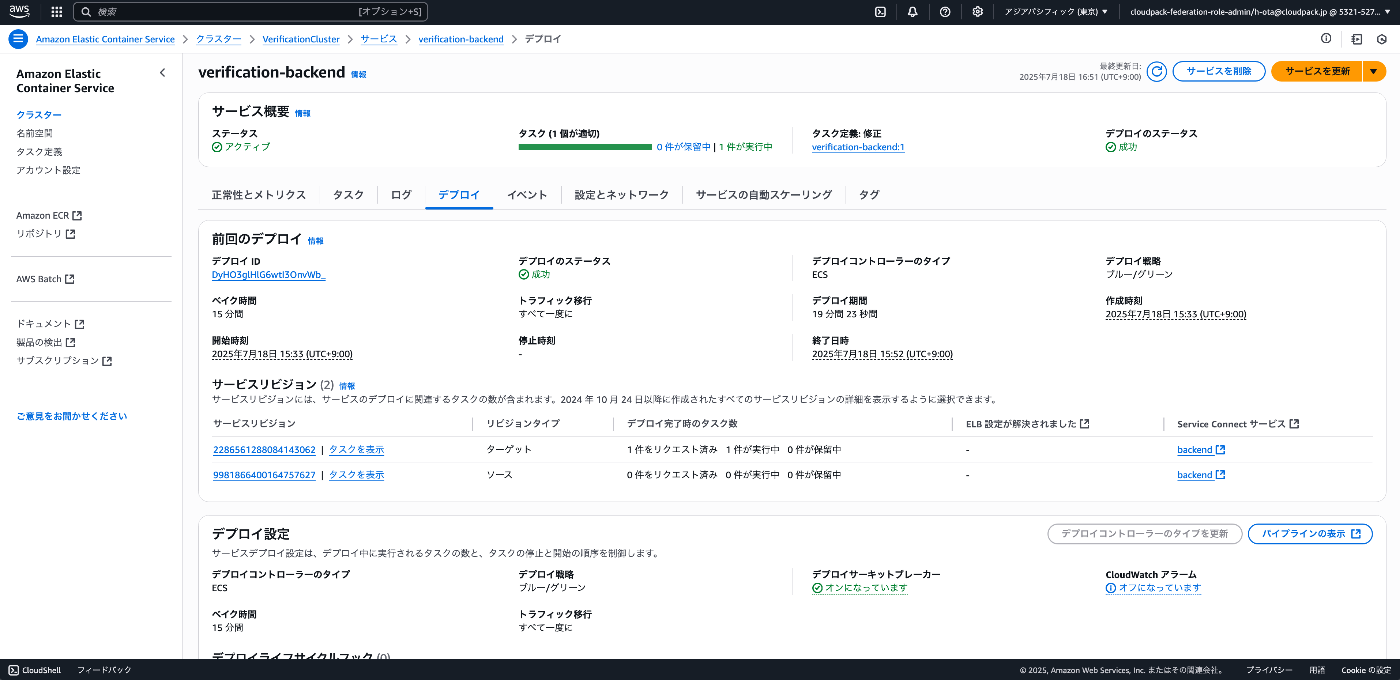Select 名前空間 in the sidebar
This screenshot has width=1400, height=680.
(x=34, y=133)
